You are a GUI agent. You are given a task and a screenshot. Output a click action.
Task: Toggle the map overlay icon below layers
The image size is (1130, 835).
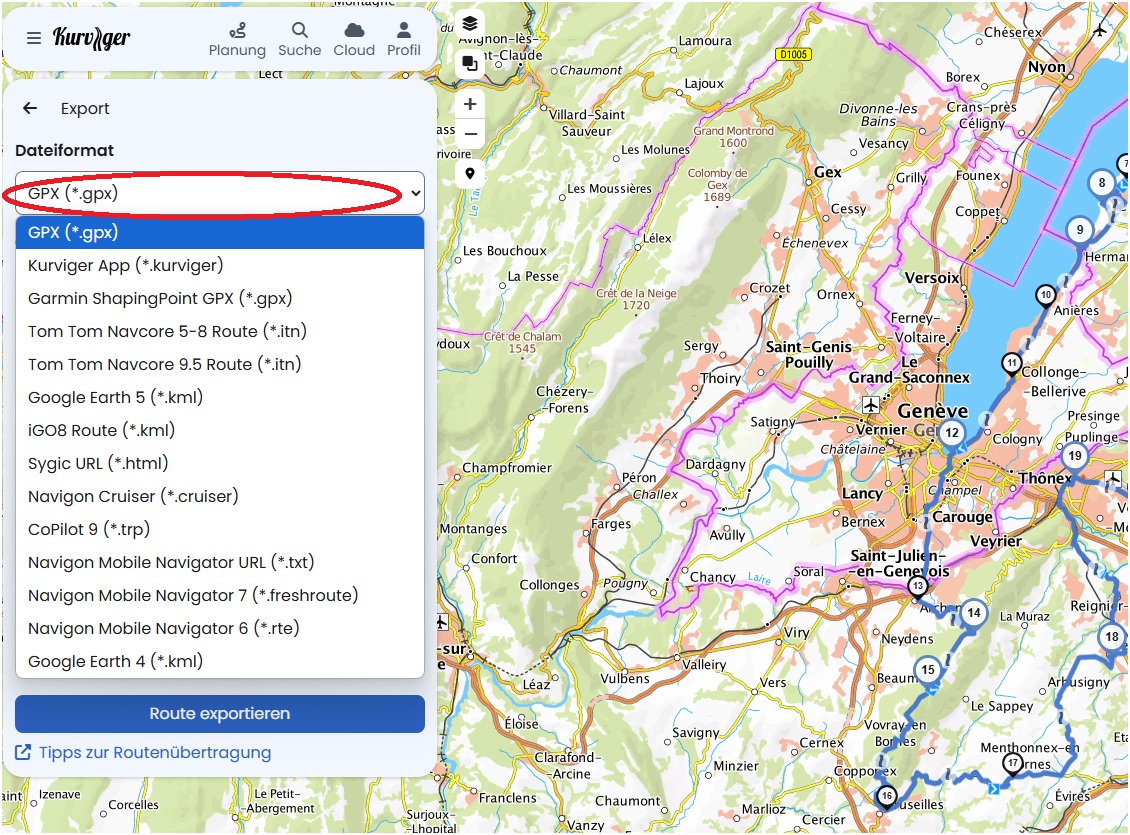point(470,64)
